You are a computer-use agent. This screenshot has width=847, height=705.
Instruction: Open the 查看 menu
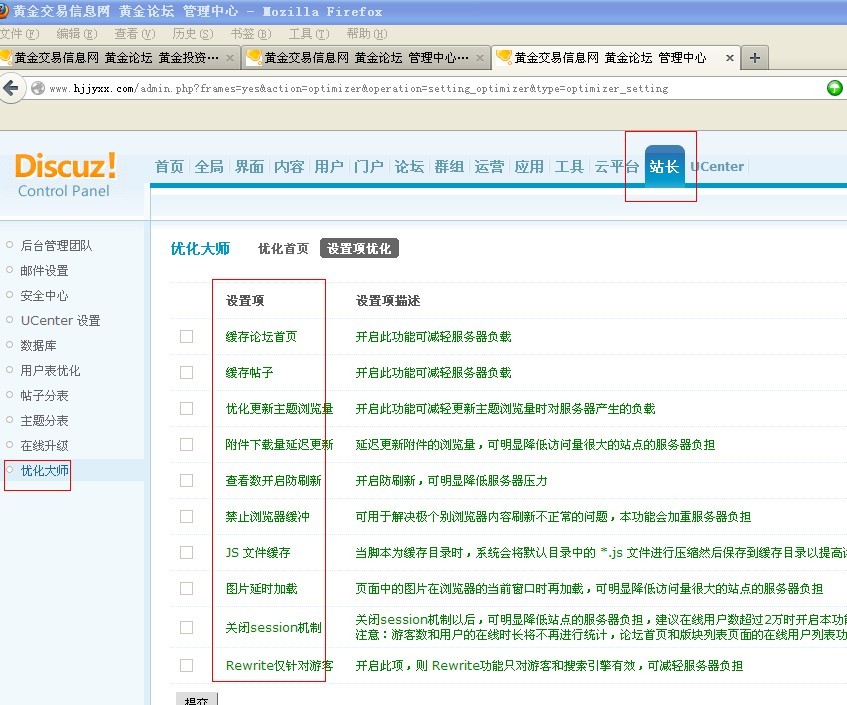(135, 34)
